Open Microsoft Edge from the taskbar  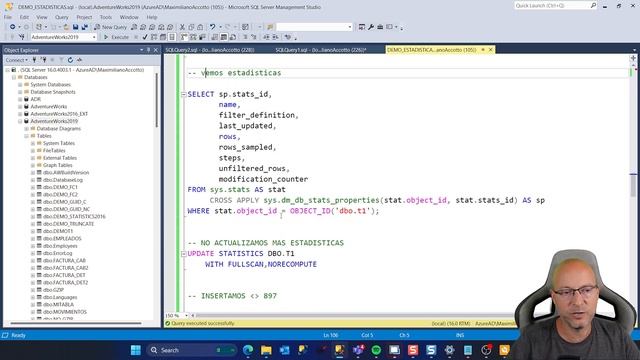point(248,350)
